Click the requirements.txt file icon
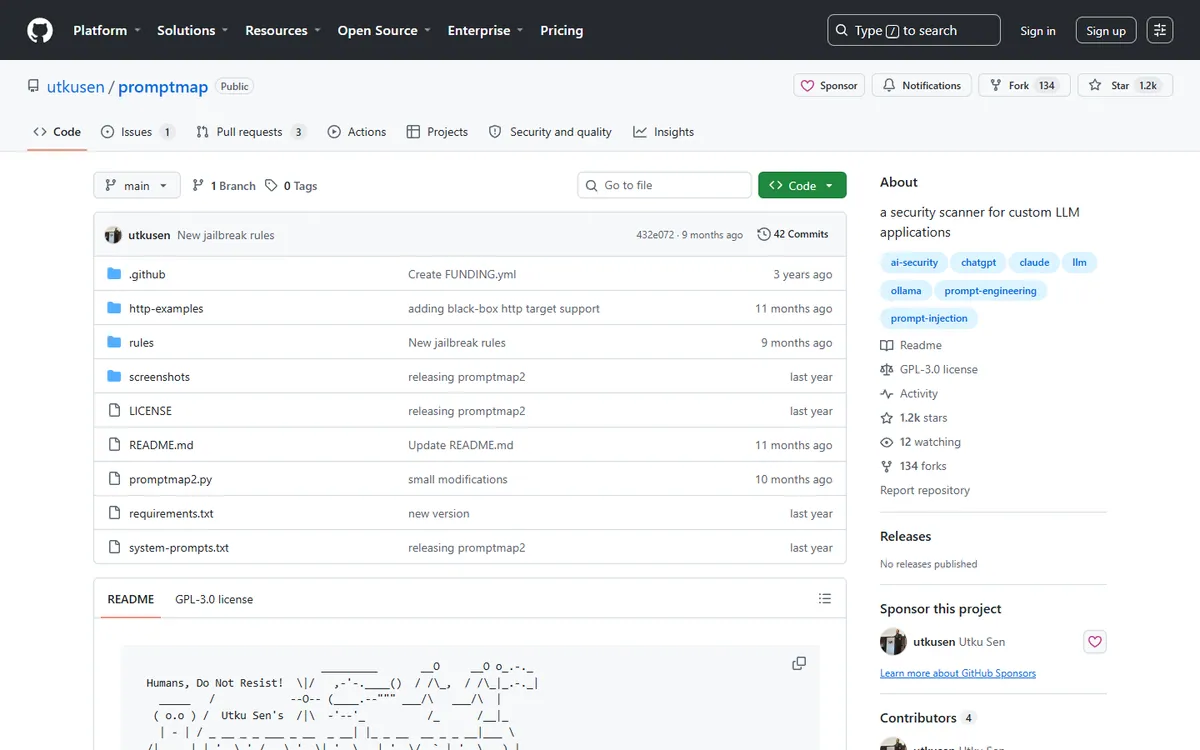Image resolution: width=1200 pixels, height=750 pixels. (113, 513)
